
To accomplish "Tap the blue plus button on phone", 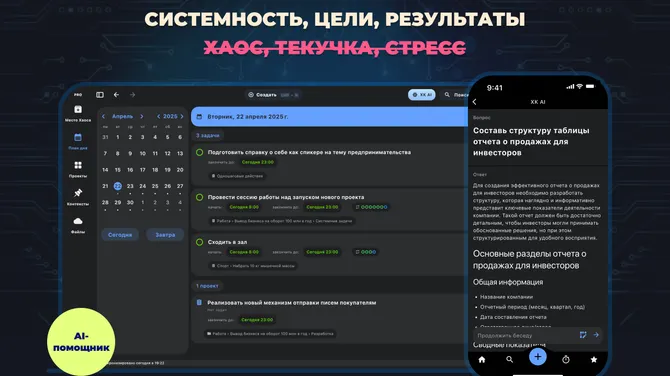I will point(538,357).
